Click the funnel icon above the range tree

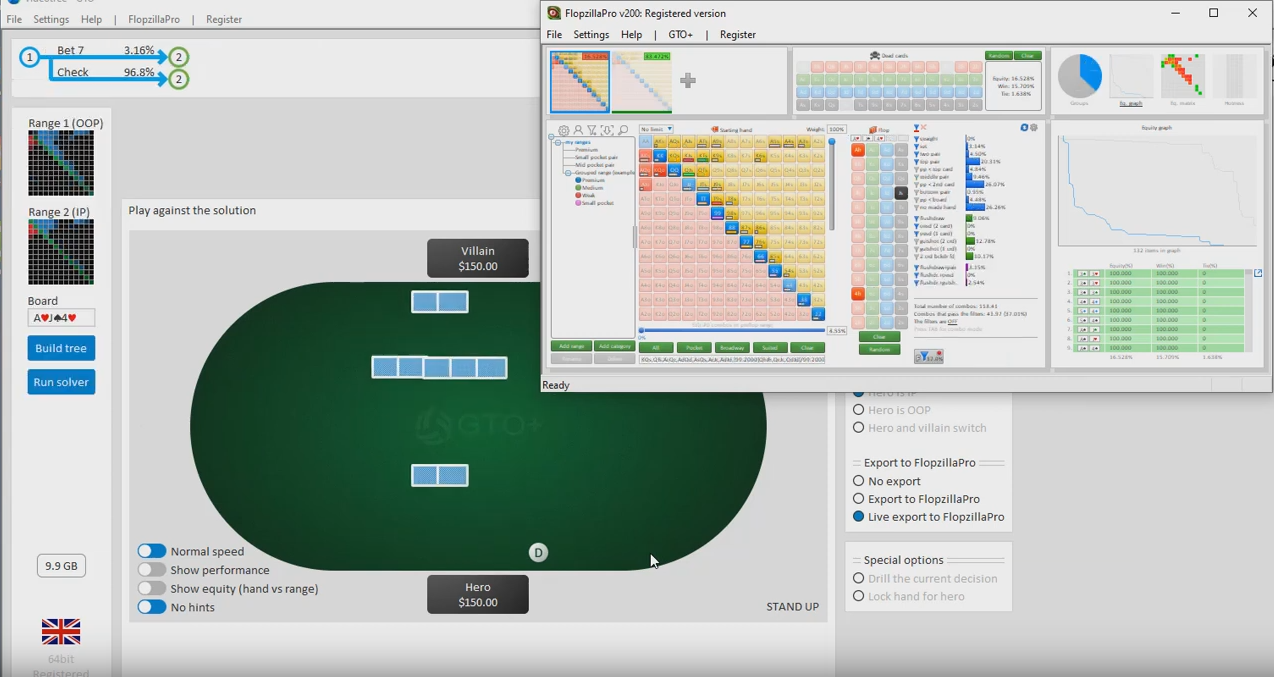(592, 131)
